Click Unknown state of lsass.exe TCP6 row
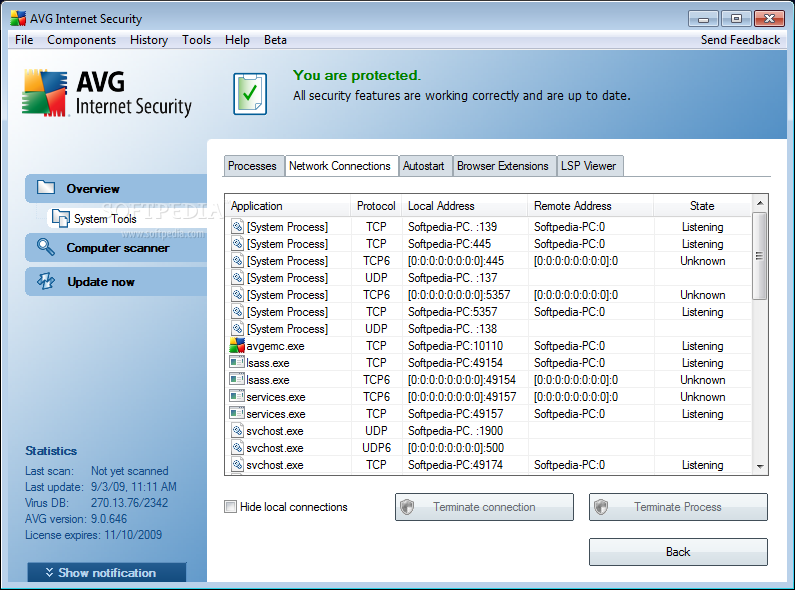795x590 pixels. (702, 380)
